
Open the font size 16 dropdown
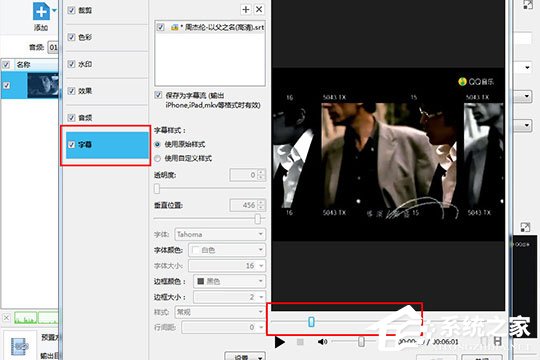(x=227, y=266)
